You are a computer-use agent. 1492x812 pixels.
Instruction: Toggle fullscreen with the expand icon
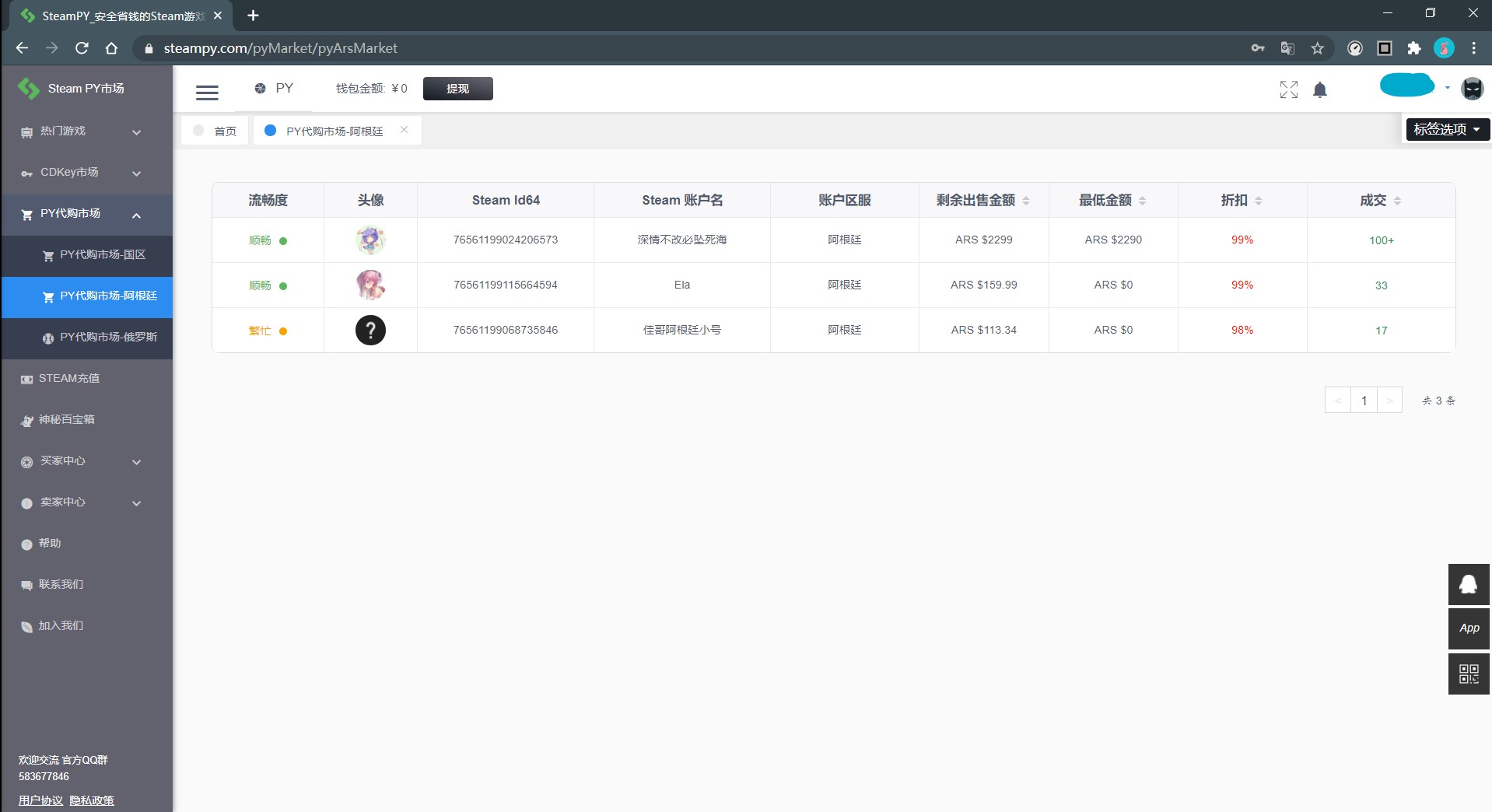point(1289,89)
